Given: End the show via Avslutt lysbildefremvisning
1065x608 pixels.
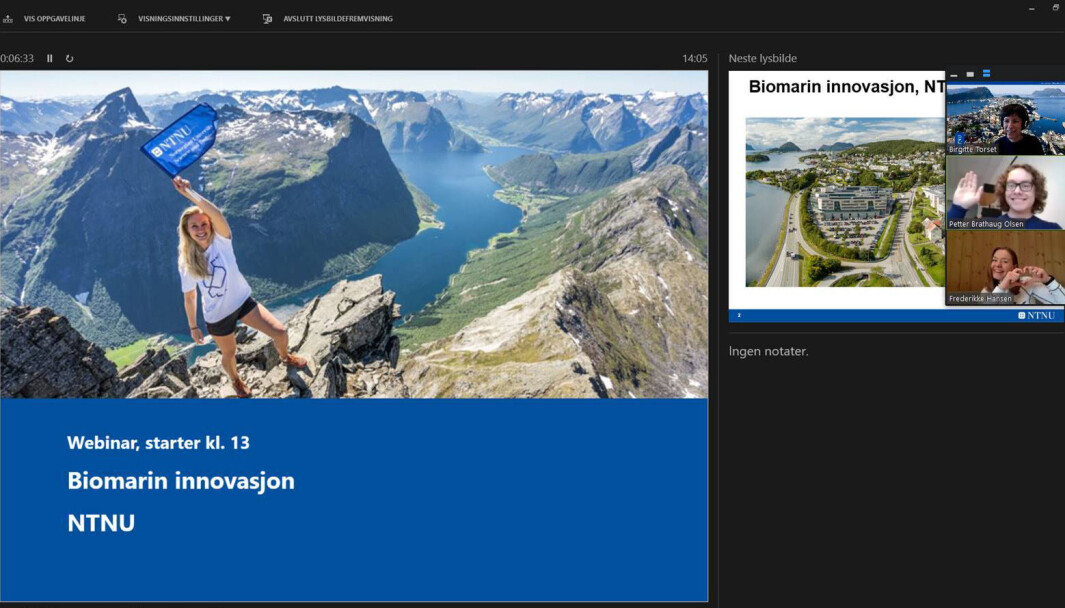Looking at the screenshot, I should click(338, 19).
